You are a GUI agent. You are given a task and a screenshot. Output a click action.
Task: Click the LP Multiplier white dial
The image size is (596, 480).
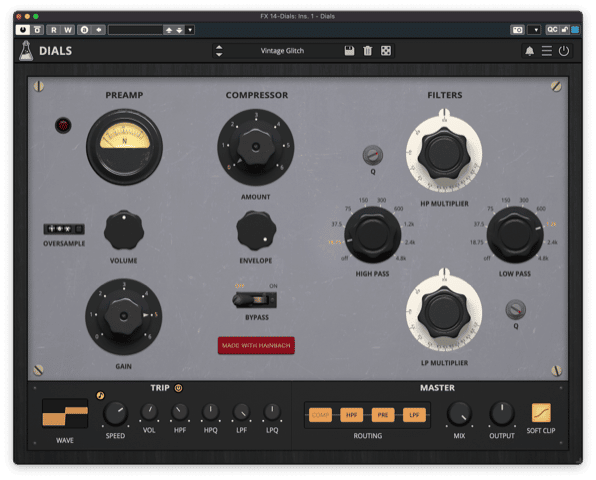tap(444, 312)
